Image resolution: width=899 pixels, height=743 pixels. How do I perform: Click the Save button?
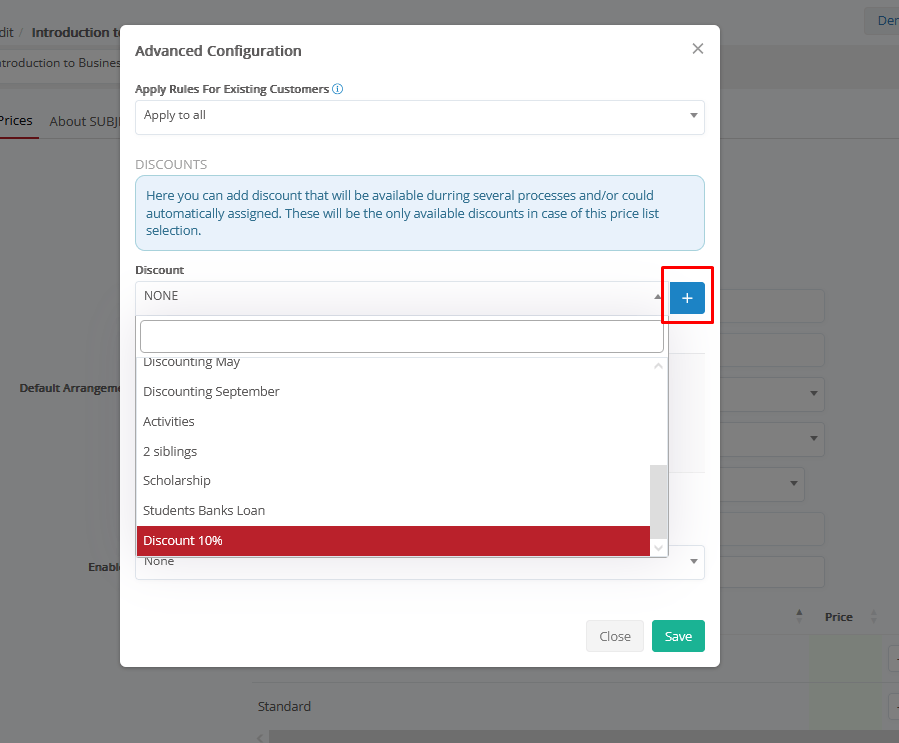678,637
